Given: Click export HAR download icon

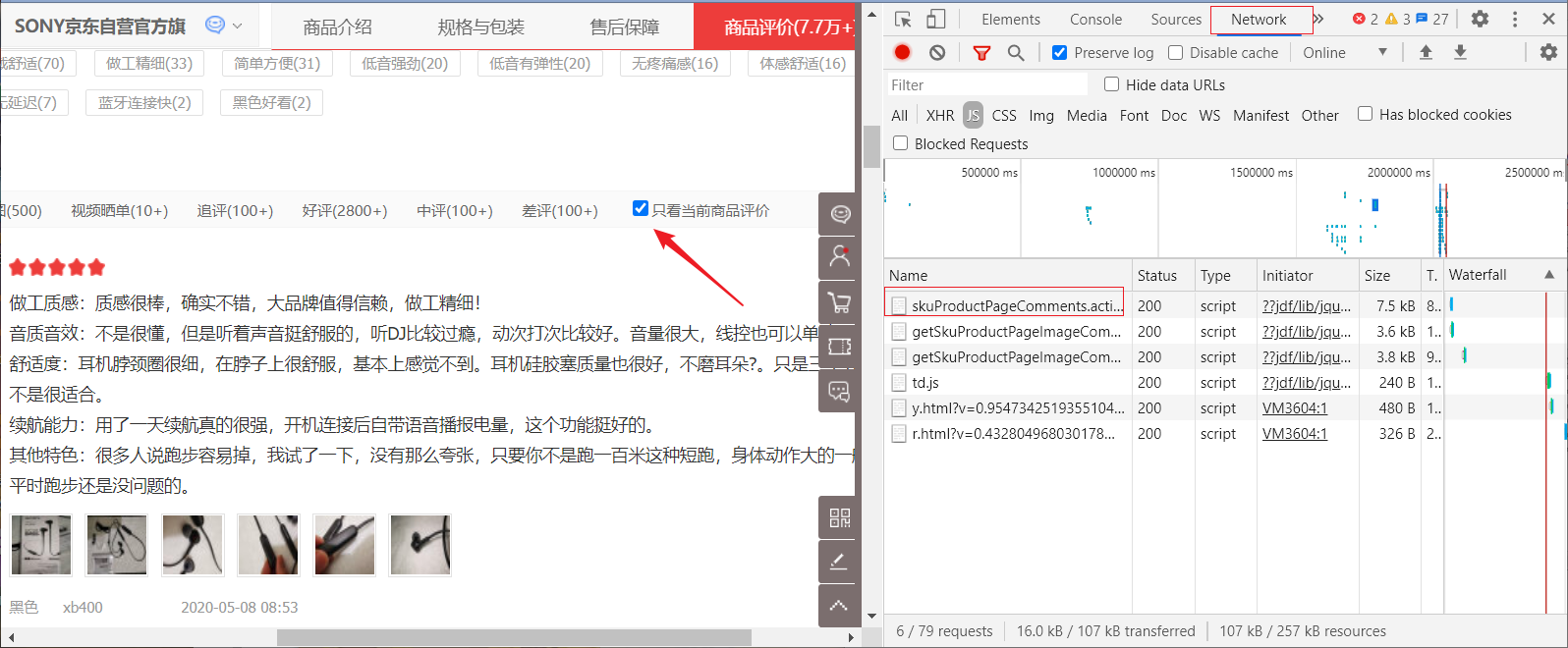Looking at the screenshot, I should [x=1460, y=53].
